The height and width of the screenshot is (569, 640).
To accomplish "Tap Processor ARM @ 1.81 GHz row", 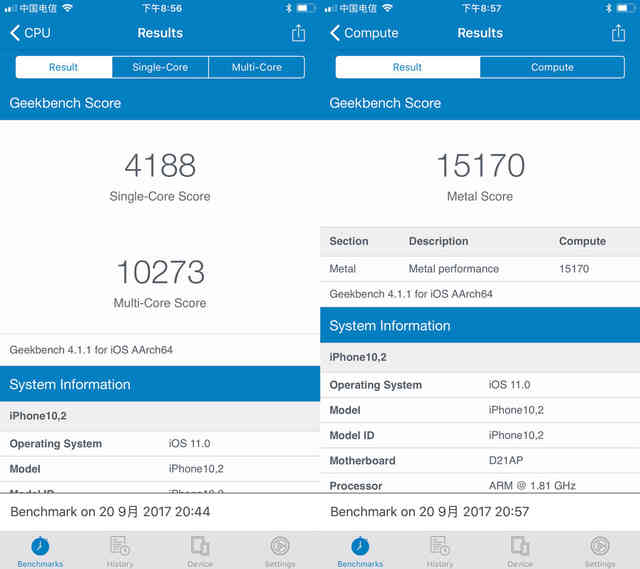I will tap(480, 484).
